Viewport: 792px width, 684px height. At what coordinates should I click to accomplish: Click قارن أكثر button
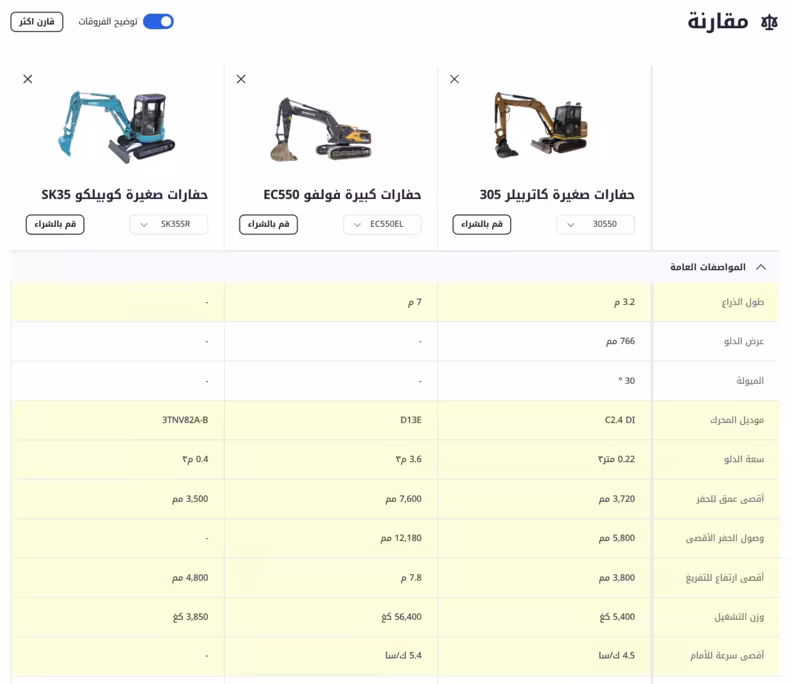pos(37,21)
